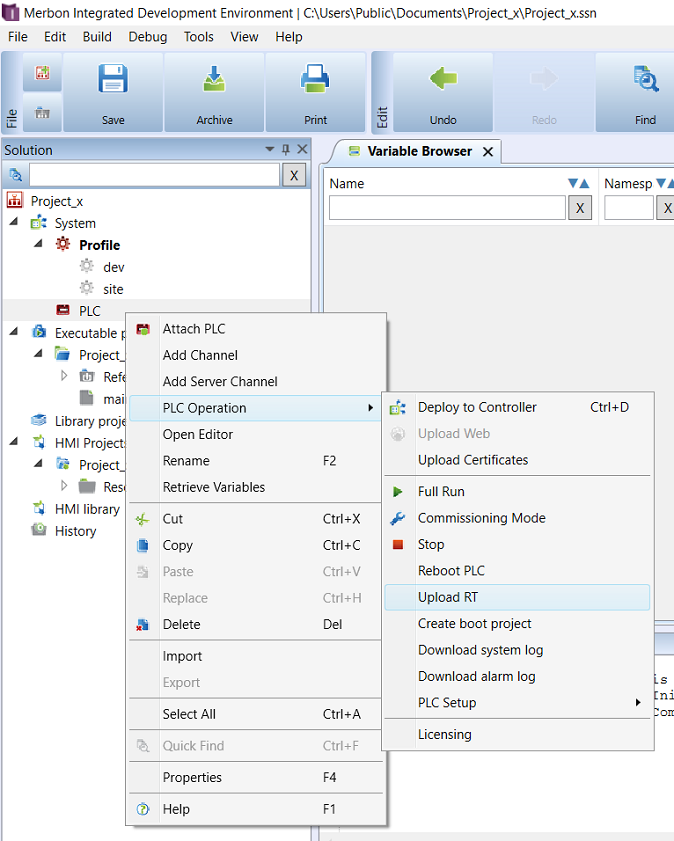The image size is (674, 841).
Task: Click the Delete icon in context menu
Action: 142,624
